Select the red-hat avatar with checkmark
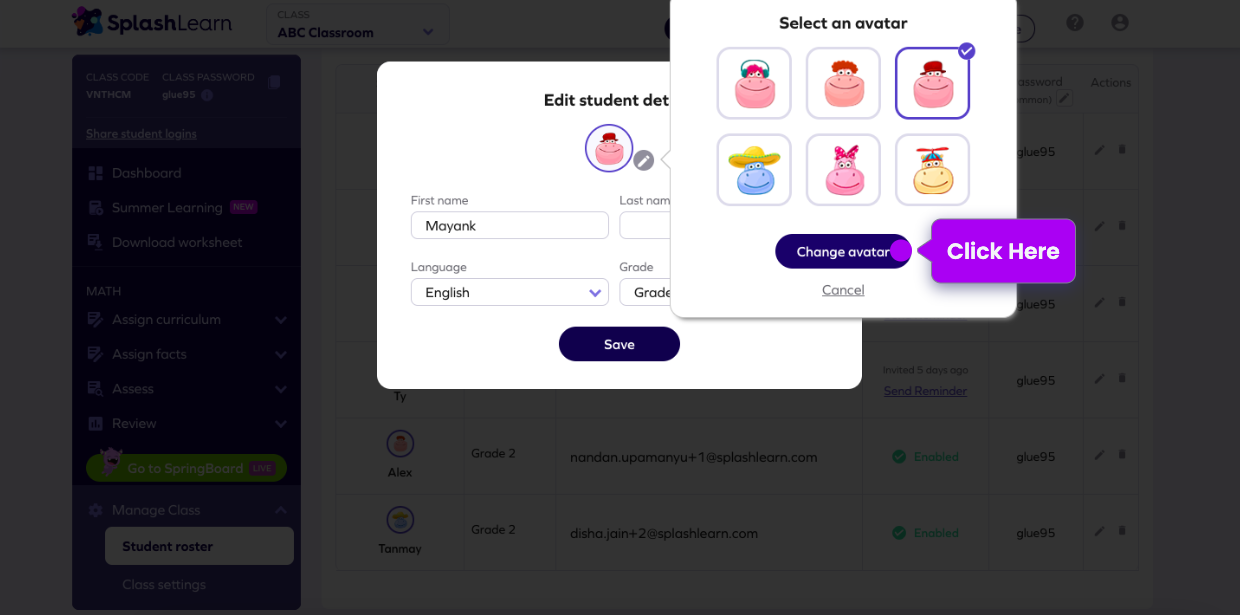Screen dimensions: 1240x615 (x=932, y=83)
